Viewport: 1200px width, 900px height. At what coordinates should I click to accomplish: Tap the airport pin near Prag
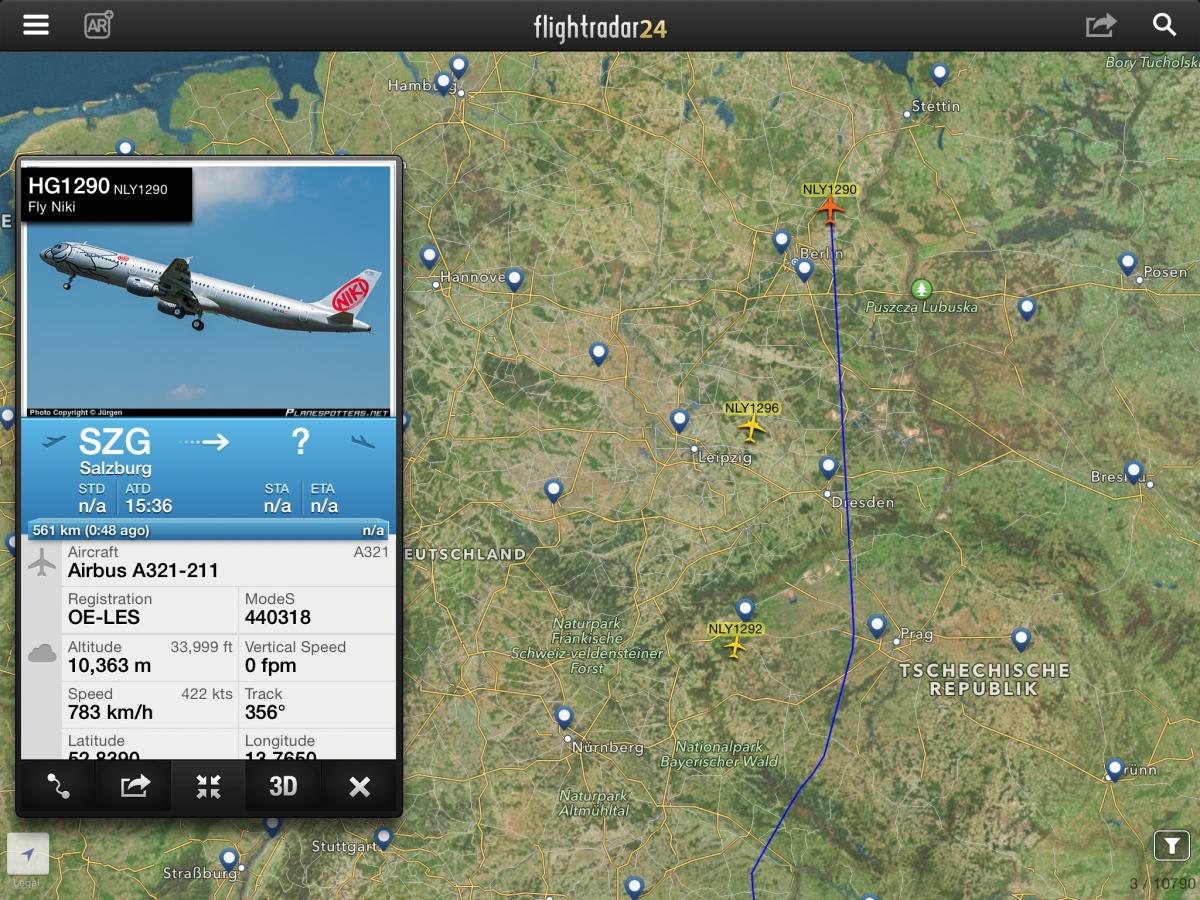(877, 627)
